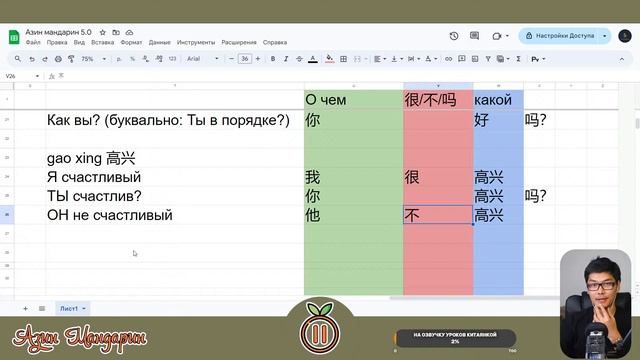
Task: Click the name box showing V26
Action: pos(22,76)
